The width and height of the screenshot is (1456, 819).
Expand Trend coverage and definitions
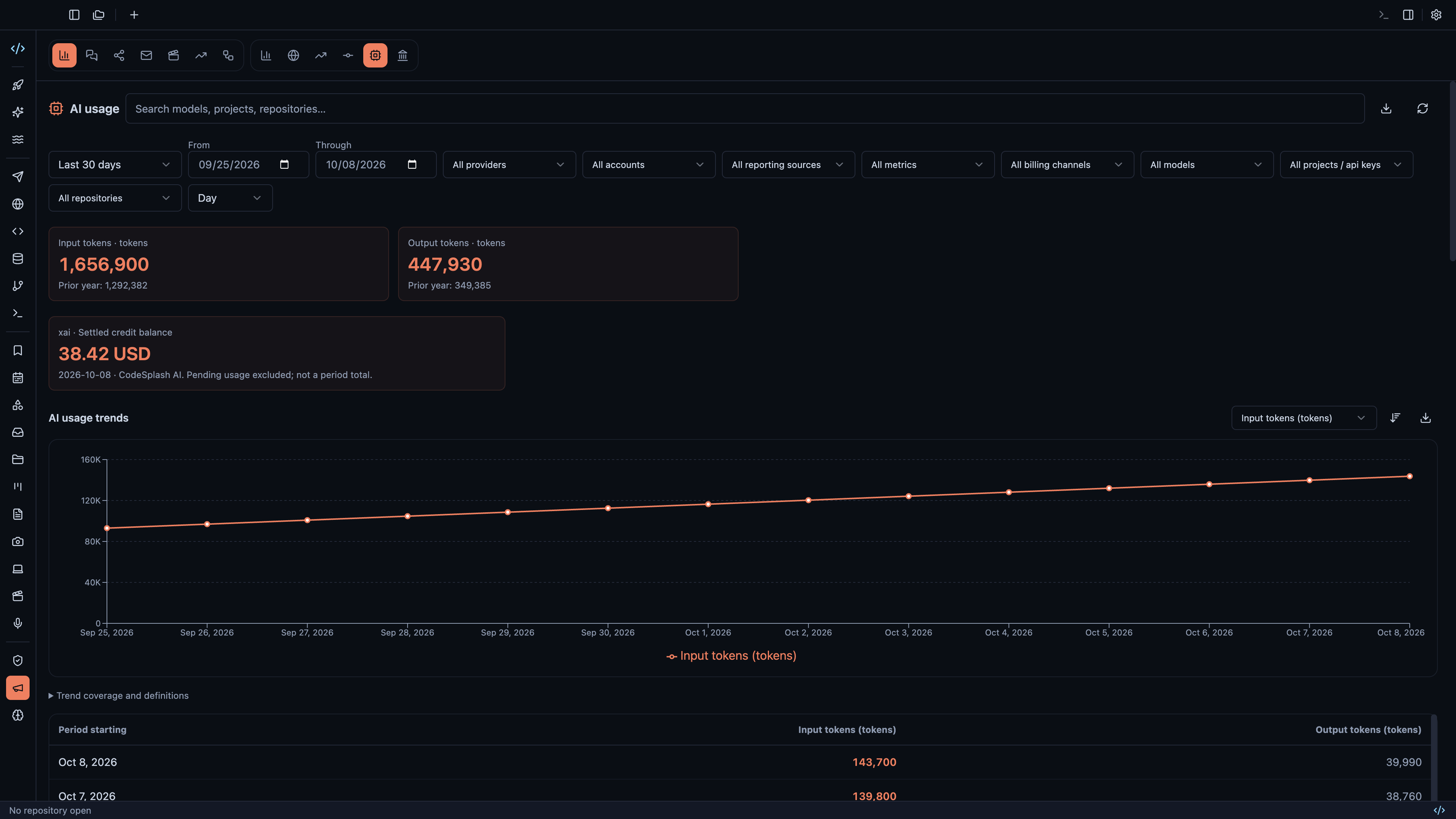(119, 695)
